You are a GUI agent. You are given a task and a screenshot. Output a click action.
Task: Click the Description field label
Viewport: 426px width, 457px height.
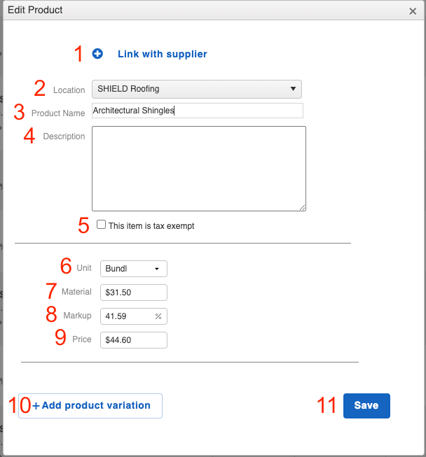(64, 136)
